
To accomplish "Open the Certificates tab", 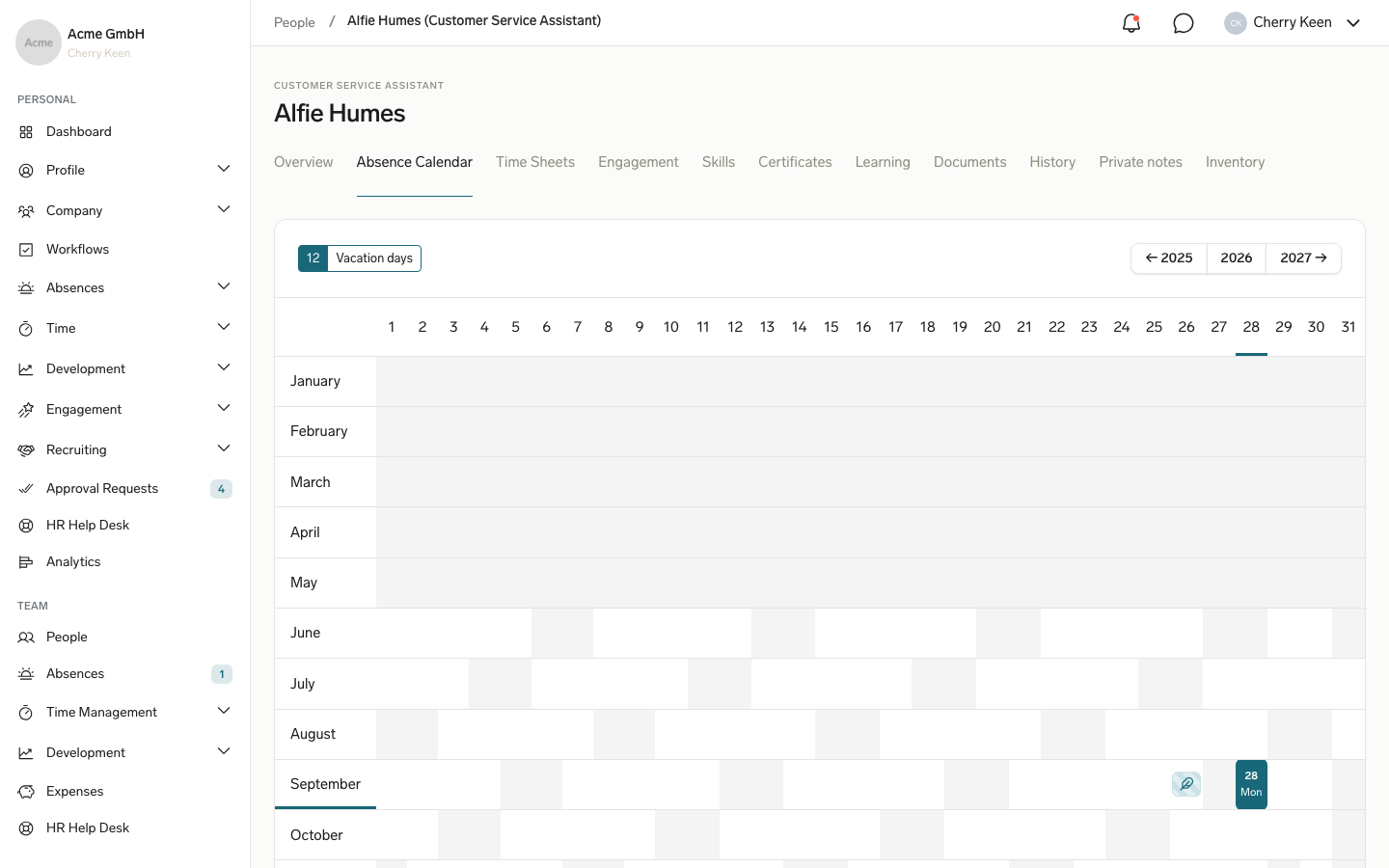I will [795, 162].
